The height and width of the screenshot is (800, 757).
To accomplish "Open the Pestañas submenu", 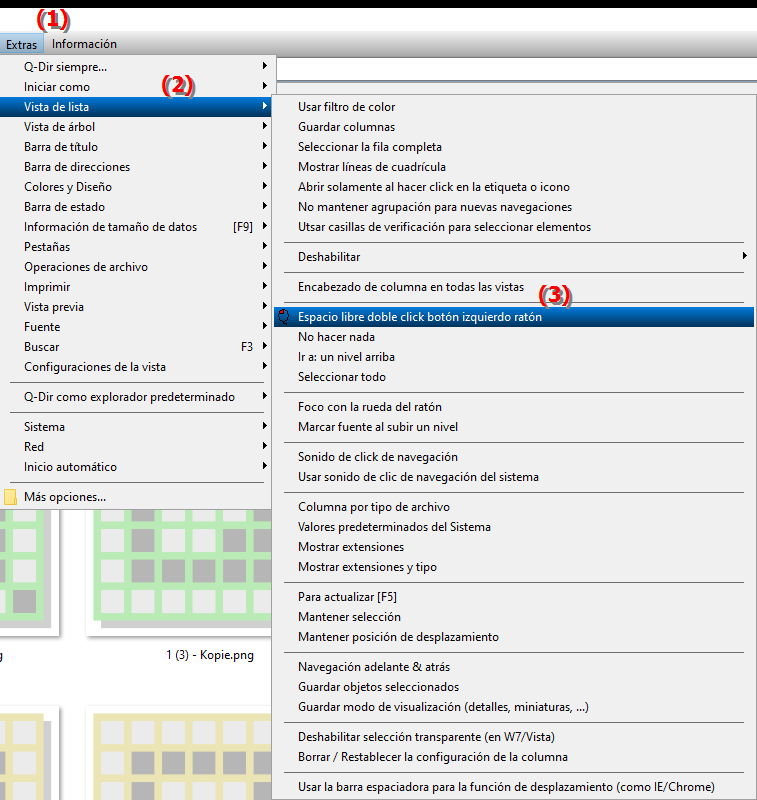I will tap(47, 247).
